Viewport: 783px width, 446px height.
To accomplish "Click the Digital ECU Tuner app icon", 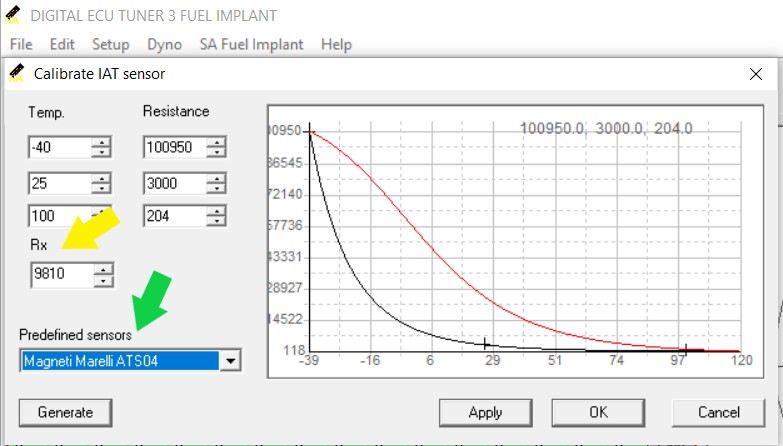I will [x=12, y=15].
